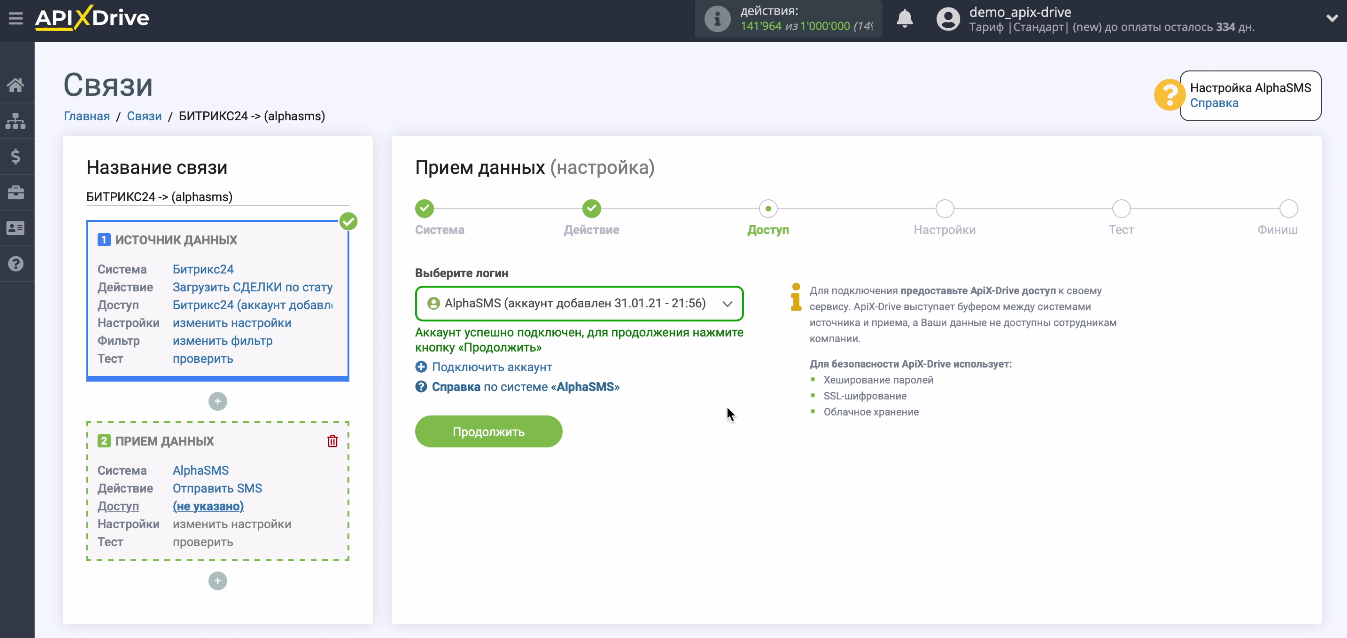Select the Финиш step circle
This screenshot has height=638, width=1347.
pyautogui.click(x=1289, y=209)
